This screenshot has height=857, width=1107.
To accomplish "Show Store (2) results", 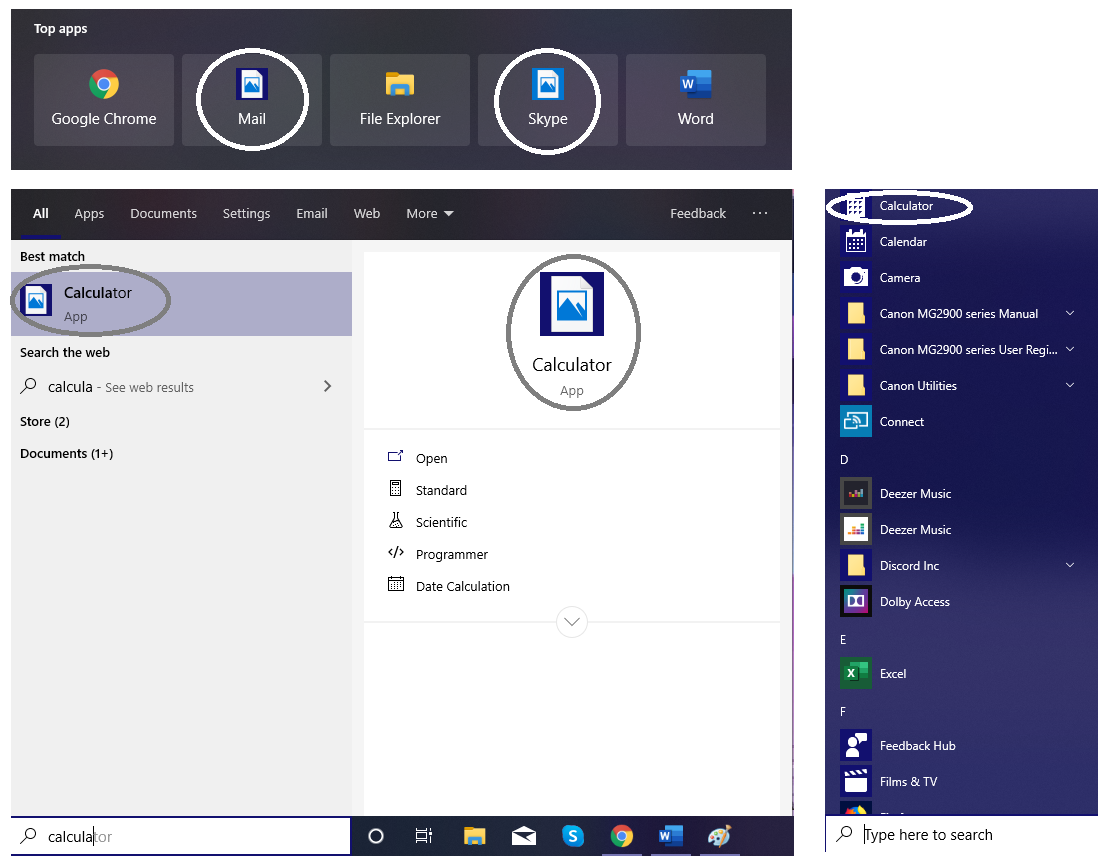I will pyautogui.click(x=44, y=421).
